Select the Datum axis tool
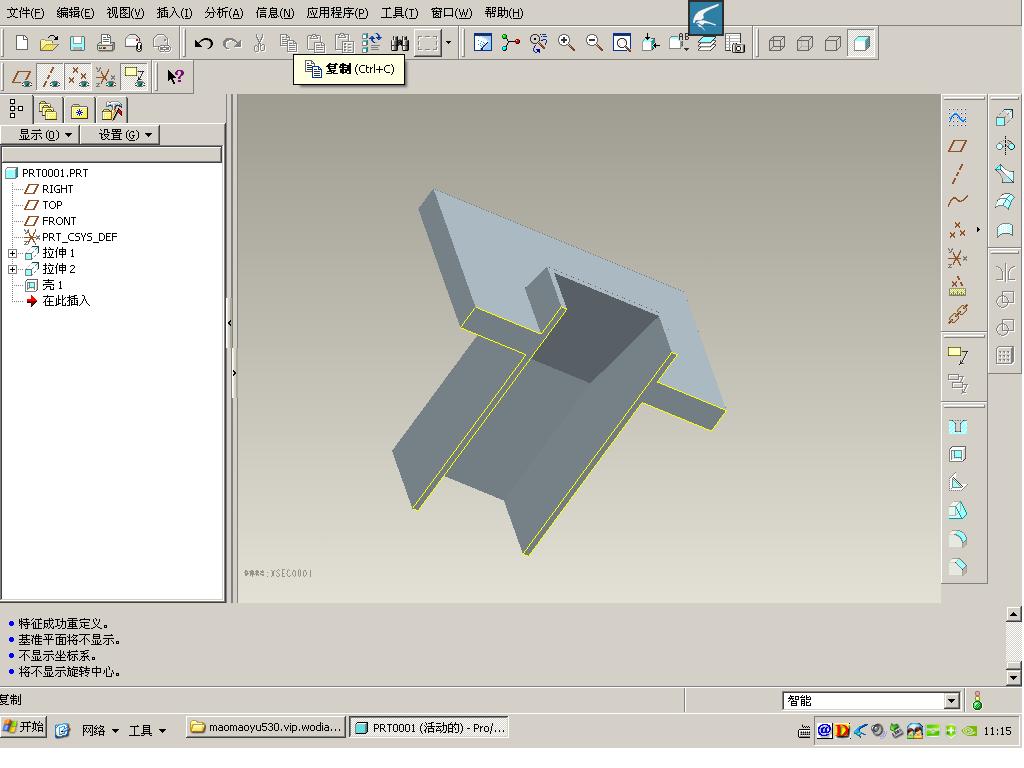Screen dimensions: 1024x768 (957, 174)
